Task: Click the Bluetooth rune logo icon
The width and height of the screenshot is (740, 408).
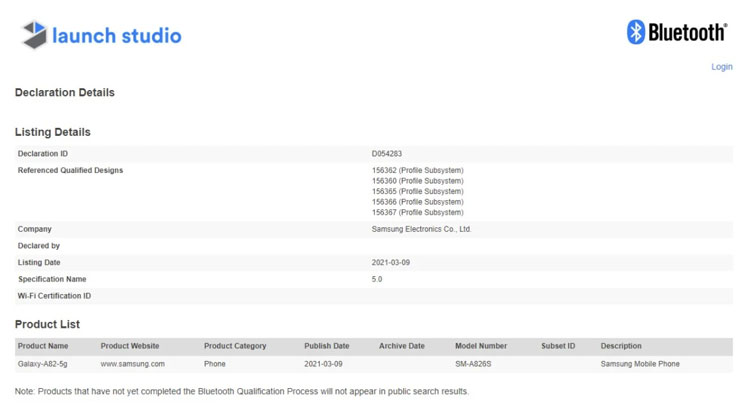Action: point(635,32)
